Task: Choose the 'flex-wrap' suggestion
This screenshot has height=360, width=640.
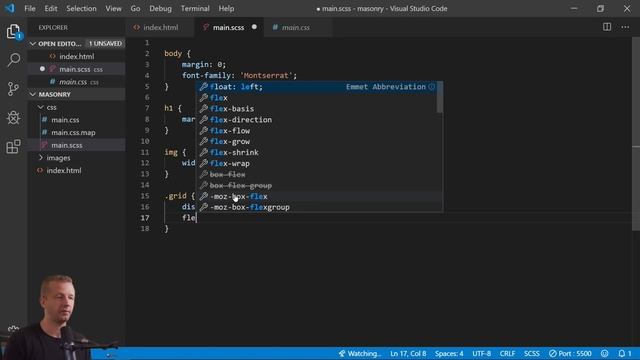Action: [x=316, y=163]
